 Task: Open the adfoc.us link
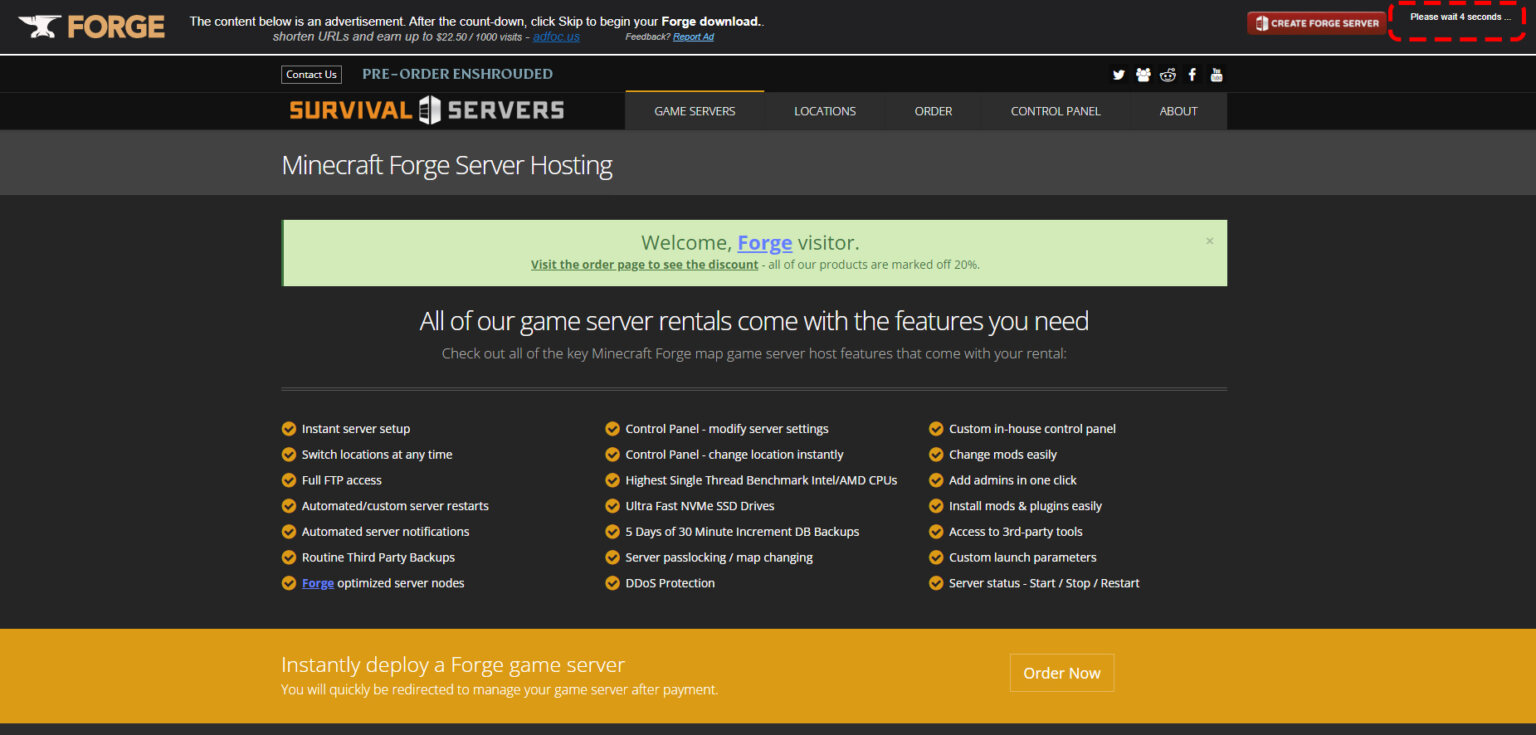556,37
